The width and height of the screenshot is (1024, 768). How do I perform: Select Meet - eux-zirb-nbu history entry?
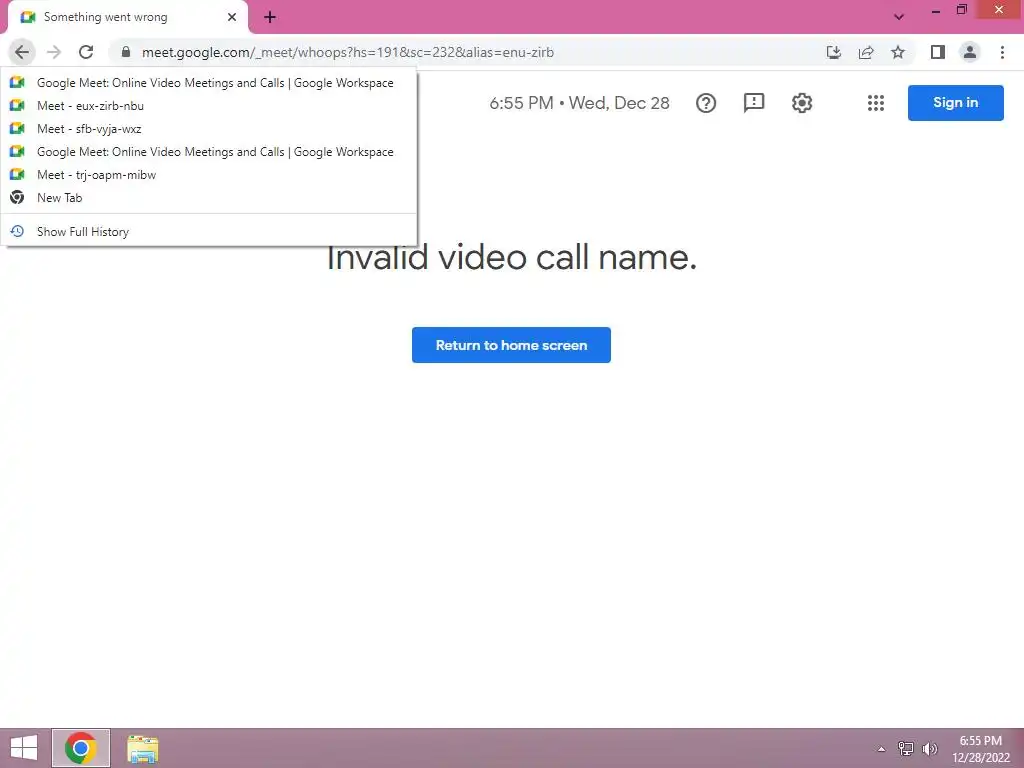tap(209, 106)
